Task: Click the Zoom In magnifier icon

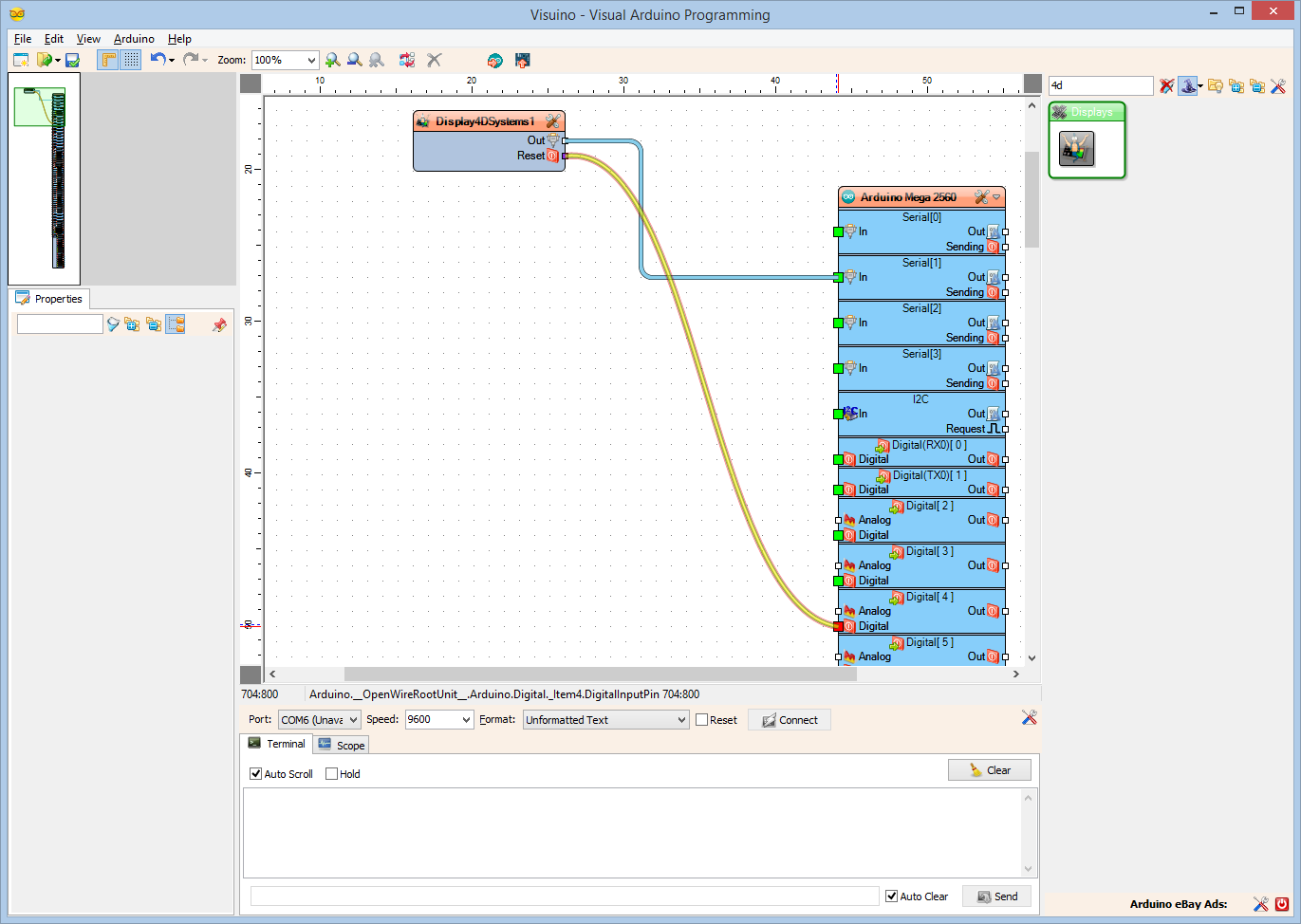Action: (332, 59)
